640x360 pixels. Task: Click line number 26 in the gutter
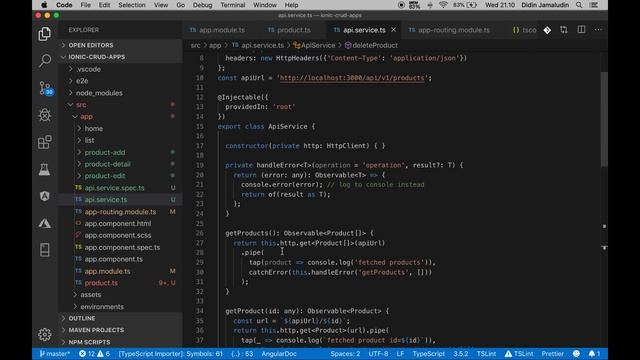[199, 233]
